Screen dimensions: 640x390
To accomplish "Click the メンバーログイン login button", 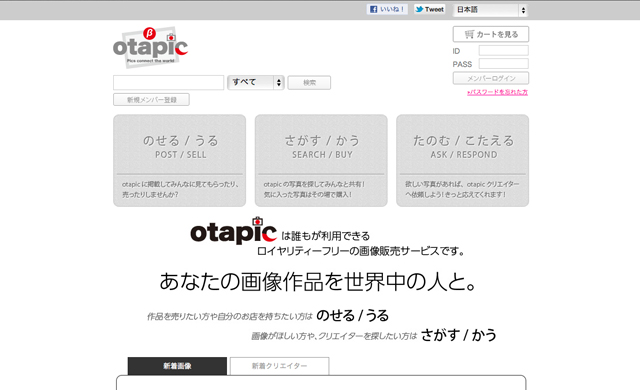I will (x=491, y=78).
